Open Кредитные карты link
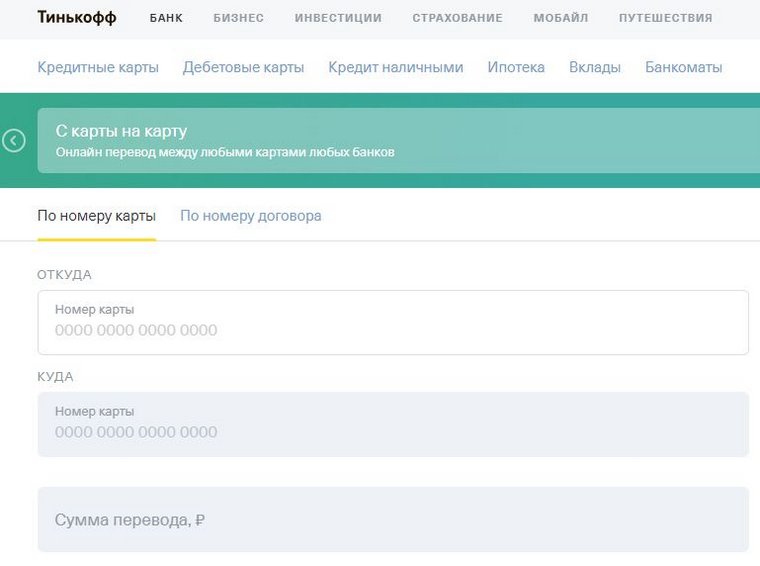The image size is (760, 566). click(x=98, y=67)
